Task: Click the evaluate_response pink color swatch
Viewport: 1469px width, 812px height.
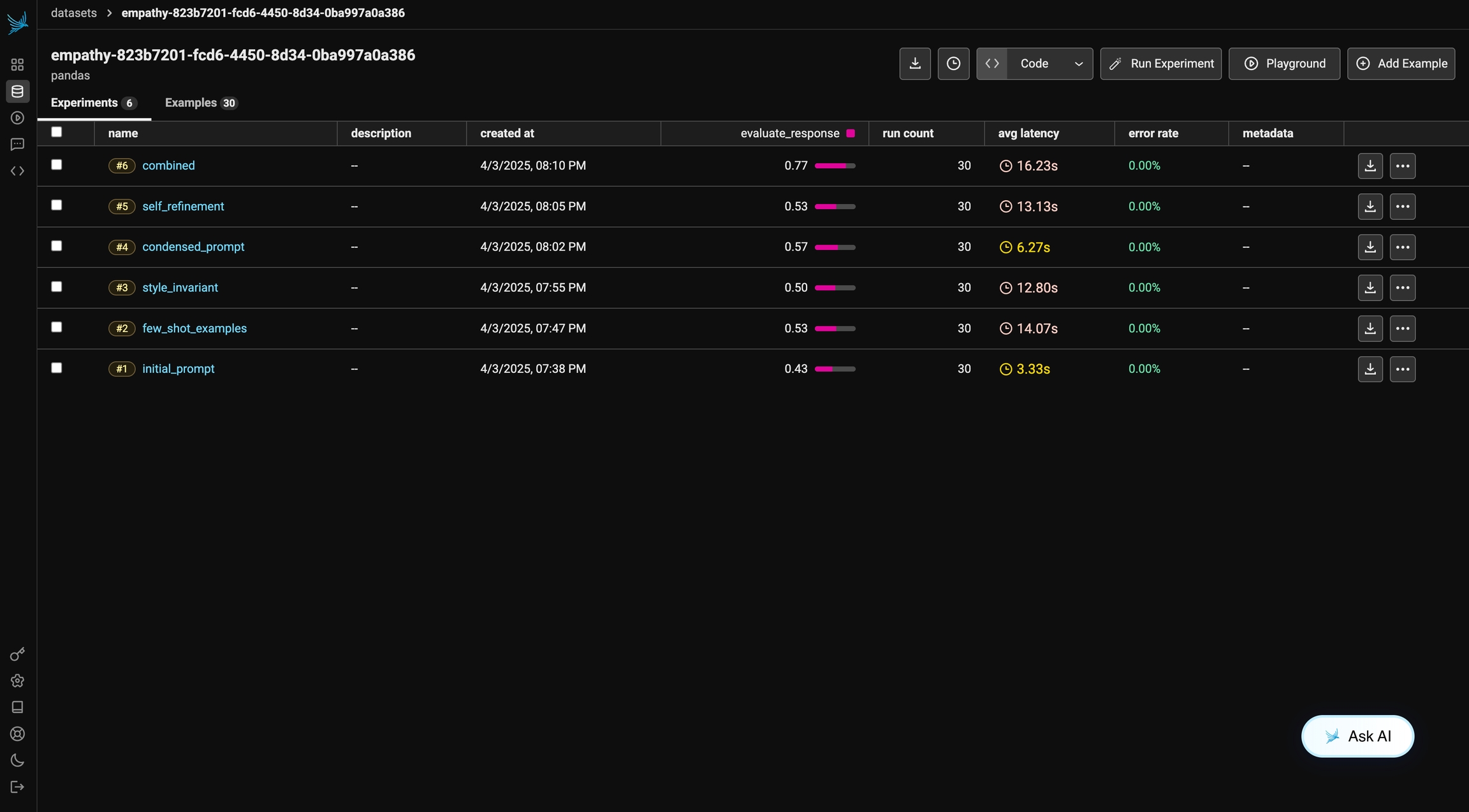Action: tap(851, 133)
